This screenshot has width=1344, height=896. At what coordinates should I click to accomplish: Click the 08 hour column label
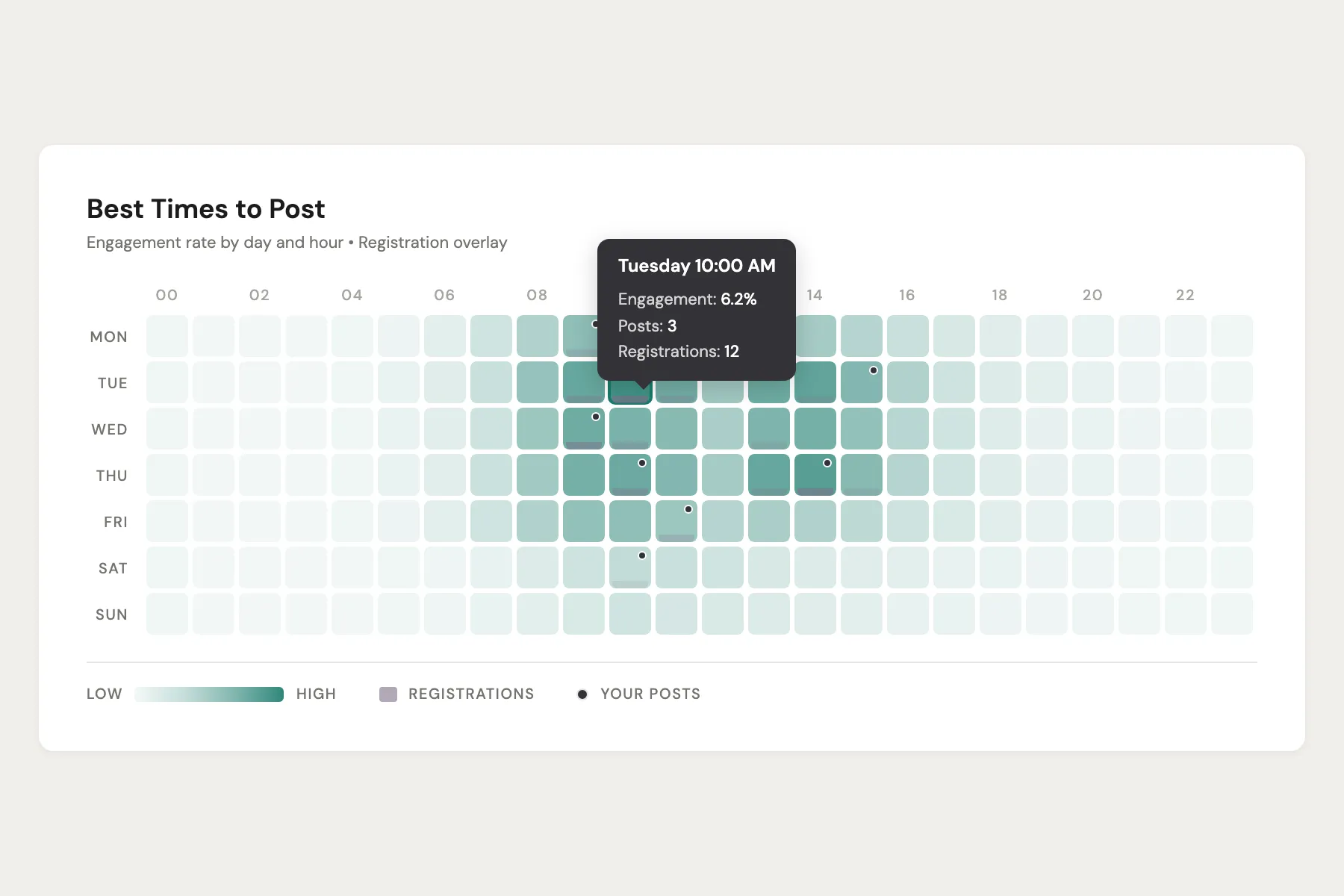pos(538,295)
